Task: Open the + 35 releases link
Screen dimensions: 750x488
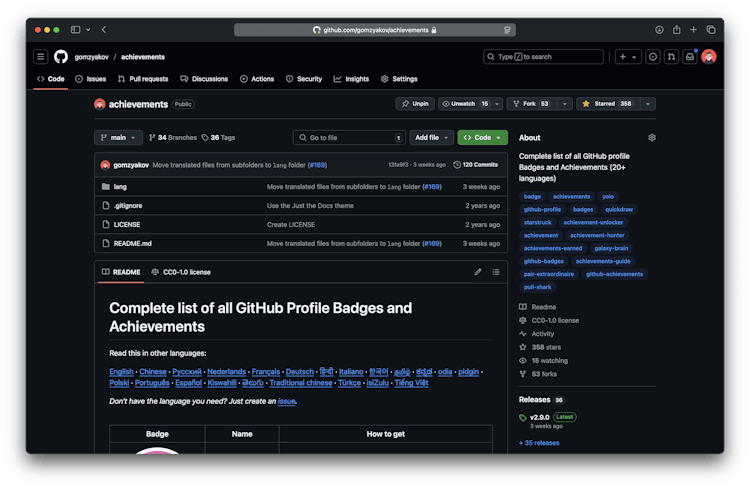Action: (x=539, y=443)
